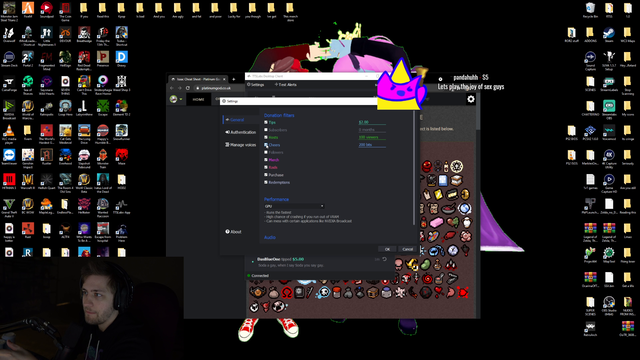Select the Isaac Cheat Sheet browser tab
This screenshot has width=640, height=360.
(198, 79)
